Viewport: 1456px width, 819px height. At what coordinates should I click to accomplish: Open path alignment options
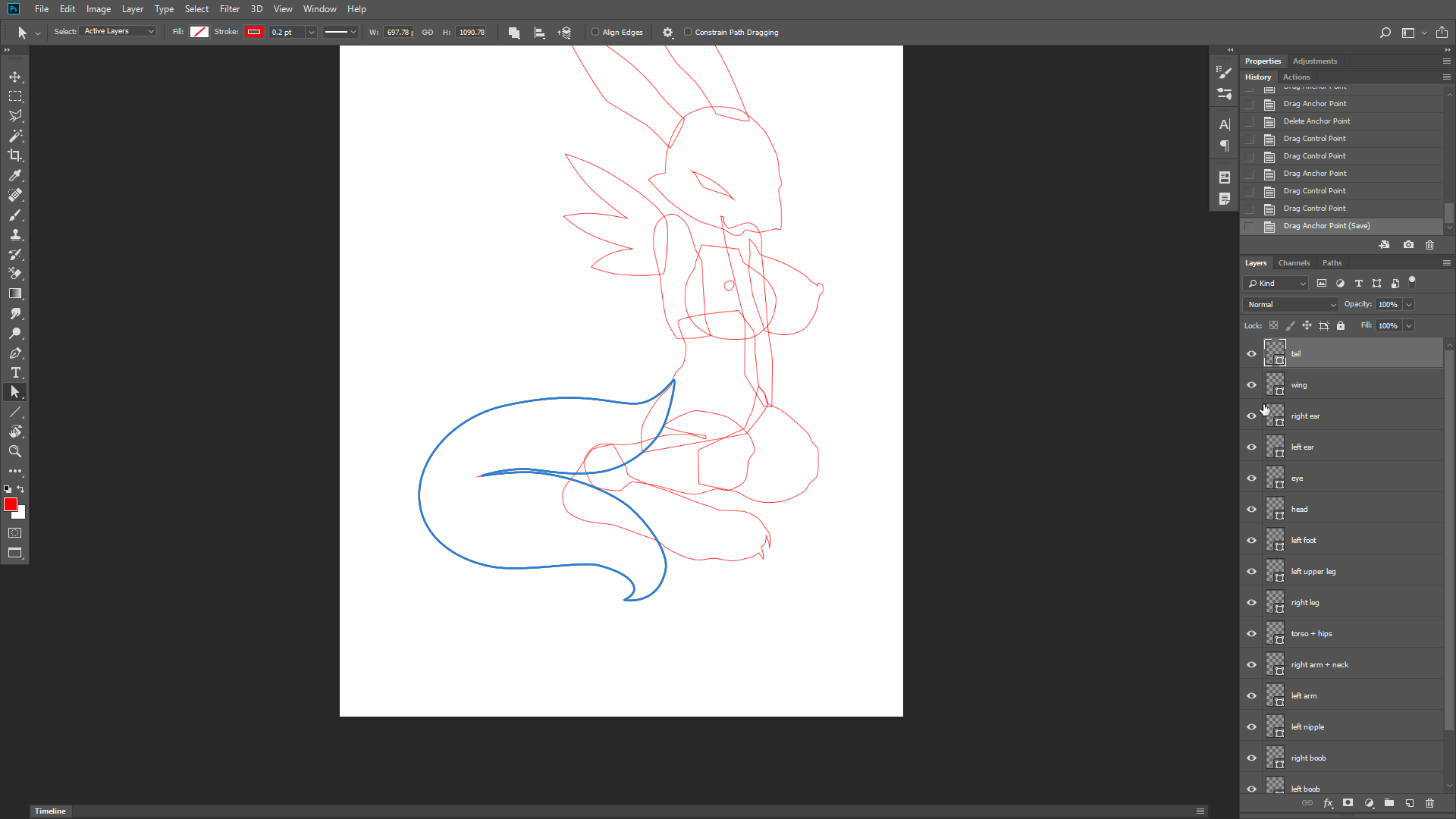click(539, 33)
